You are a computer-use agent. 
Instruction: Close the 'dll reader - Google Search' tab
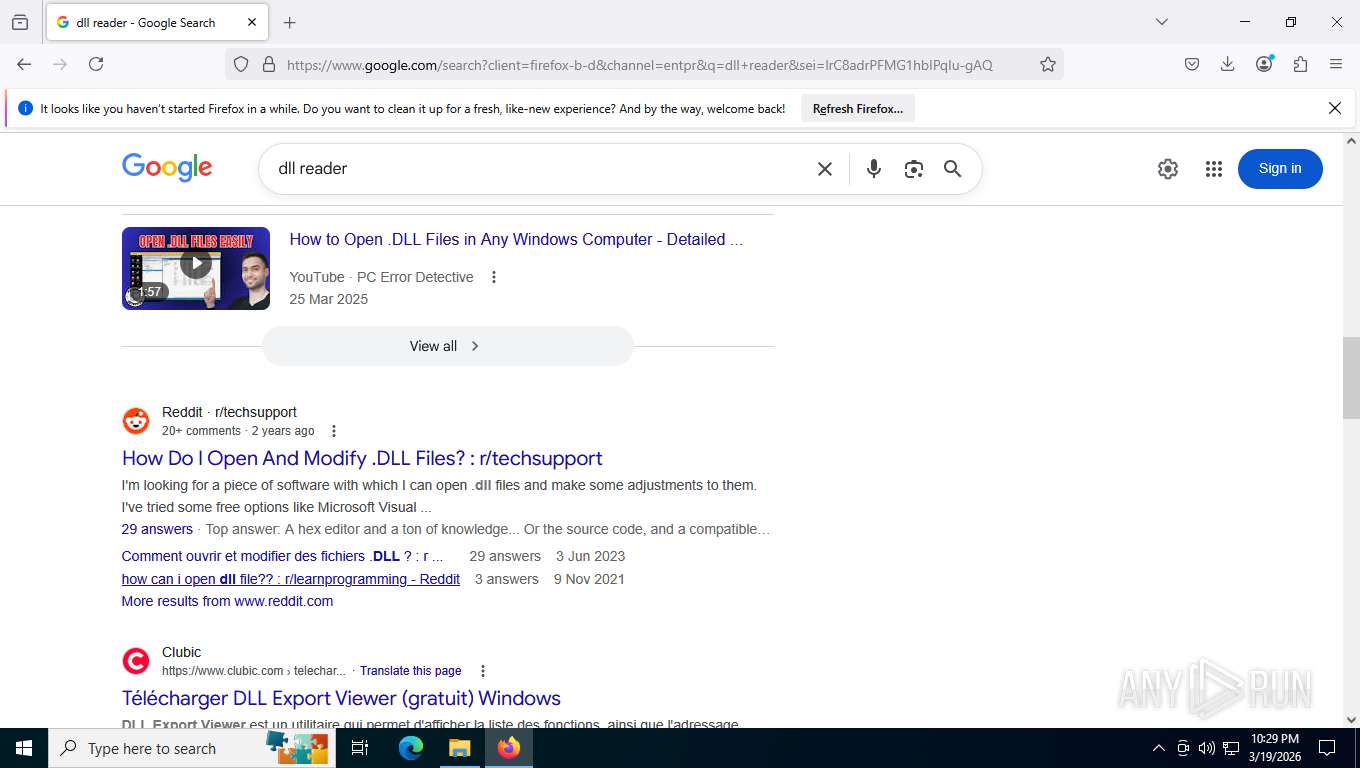[x=252, y=22]
